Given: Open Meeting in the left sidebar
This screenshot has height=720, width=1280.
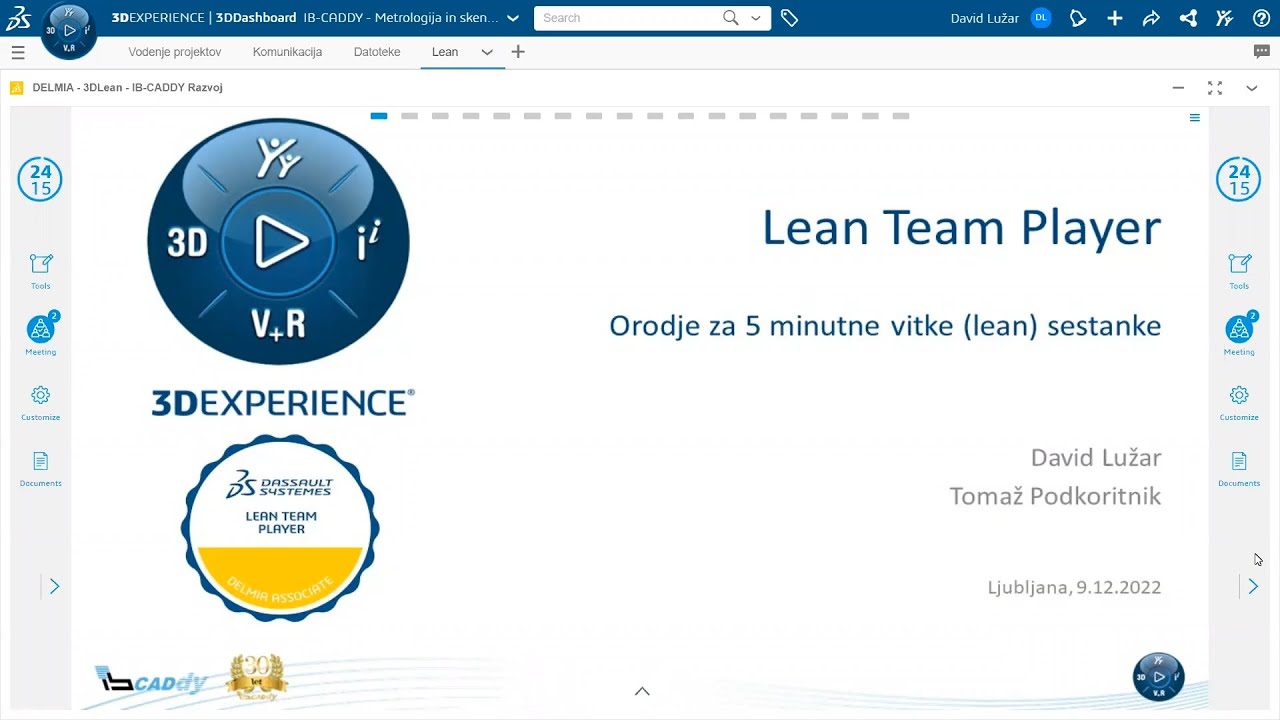Looking at the screenshot, I should [x=41, y=335].
